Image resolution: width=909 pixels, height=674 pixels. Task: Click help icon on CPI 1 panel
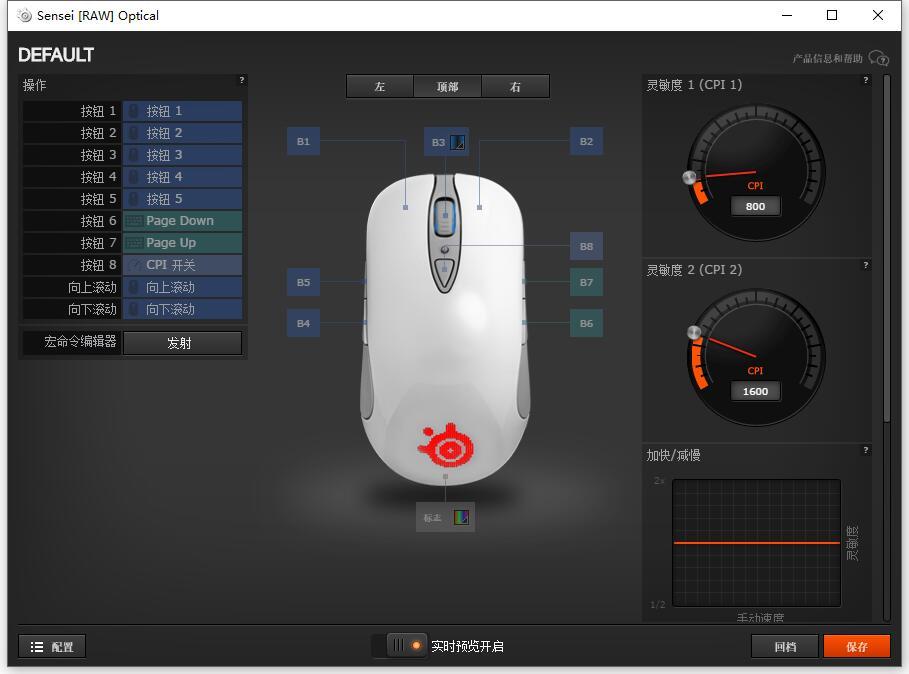866,81
